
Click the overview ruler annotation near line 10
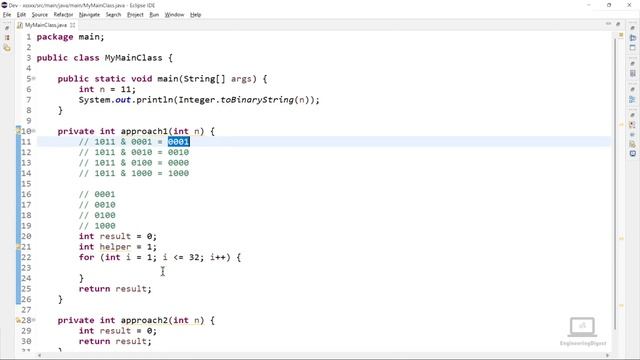click(x=621, y=124)
